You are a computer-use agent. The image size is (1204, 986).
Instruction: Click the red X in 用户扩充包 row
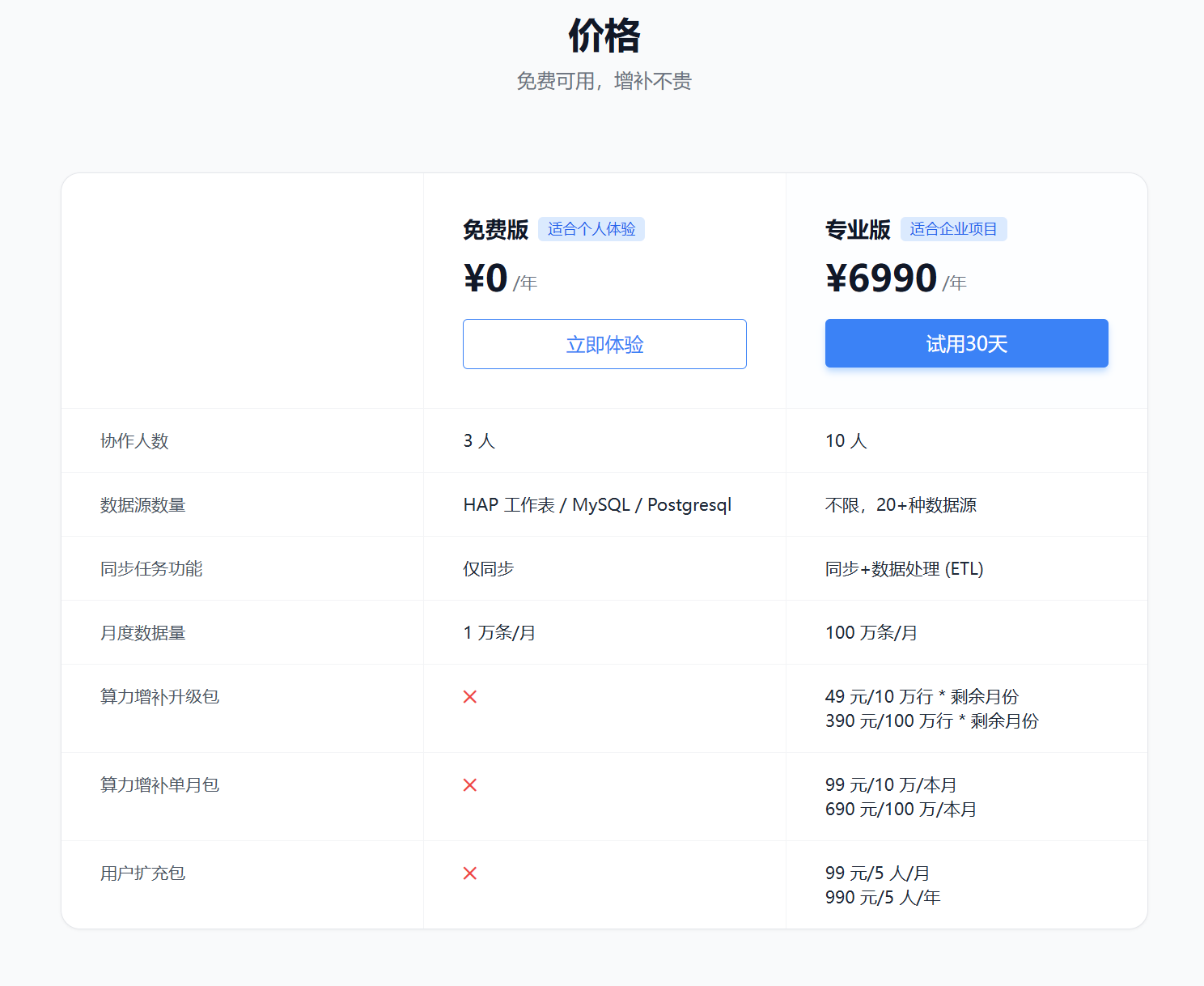[469, 873]
